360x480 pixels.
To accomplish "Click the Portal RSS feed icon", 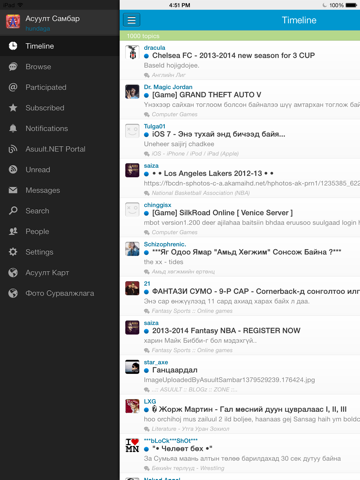I will [x=13, y=149].
